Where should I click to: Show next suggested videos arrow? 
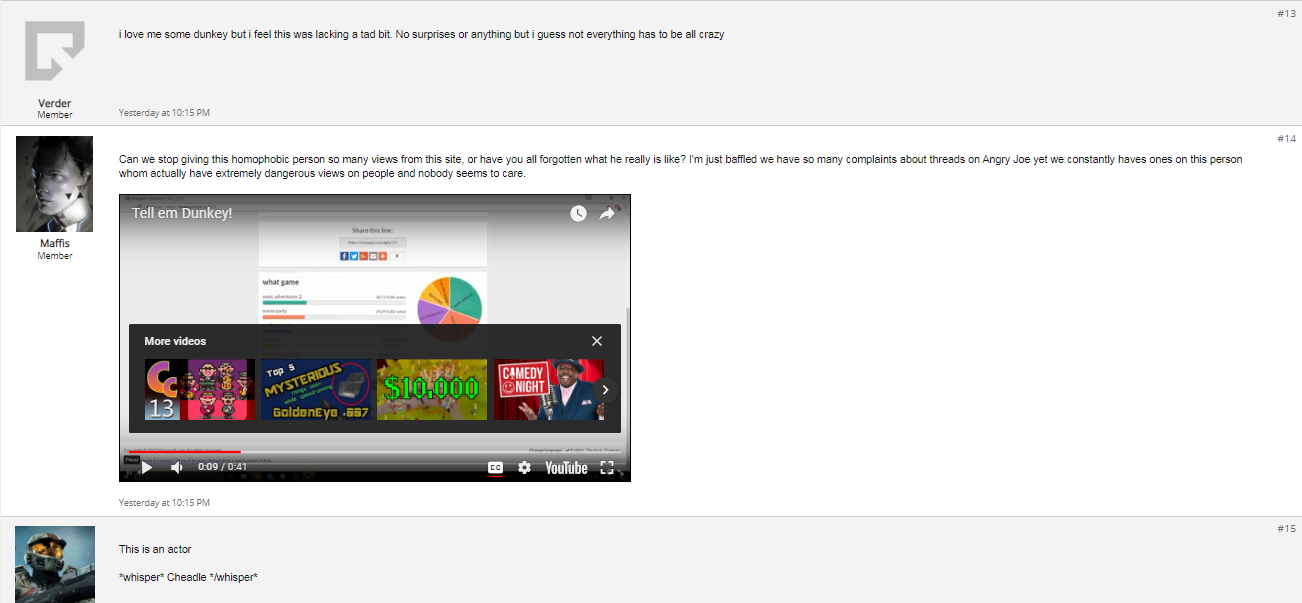pos(605,390)
